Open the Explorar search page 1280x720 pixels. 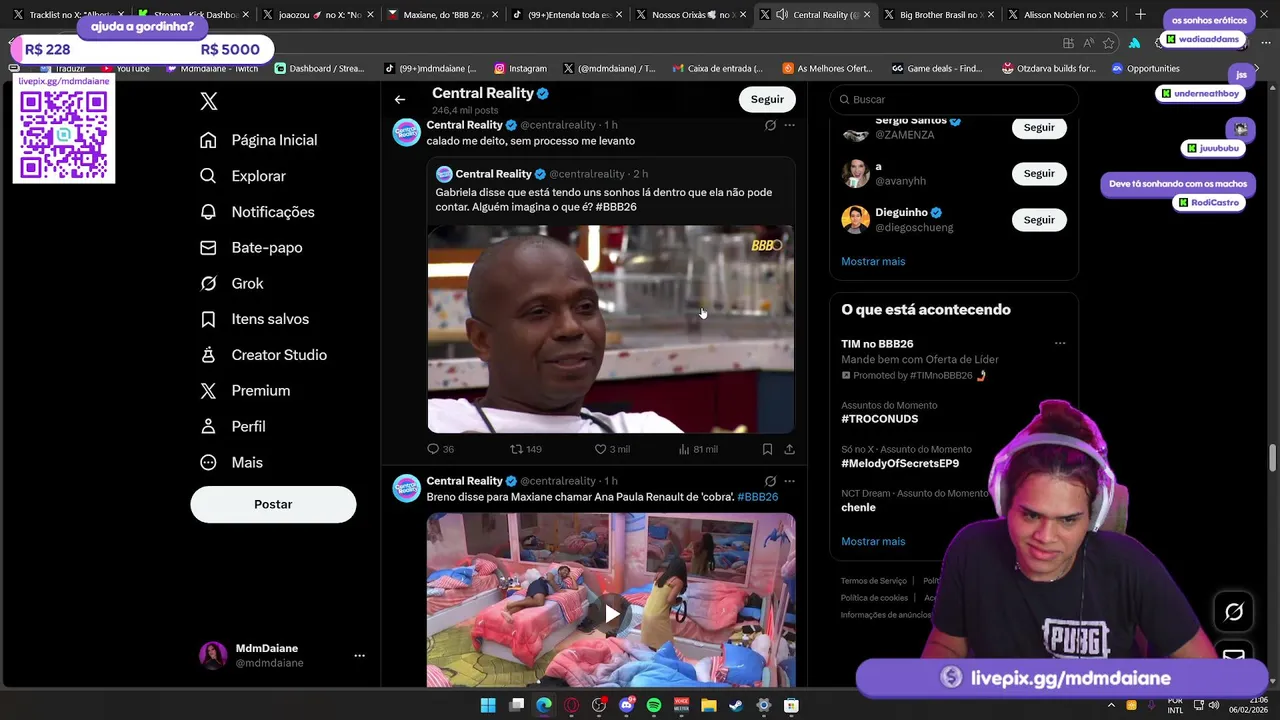[243, 176]
